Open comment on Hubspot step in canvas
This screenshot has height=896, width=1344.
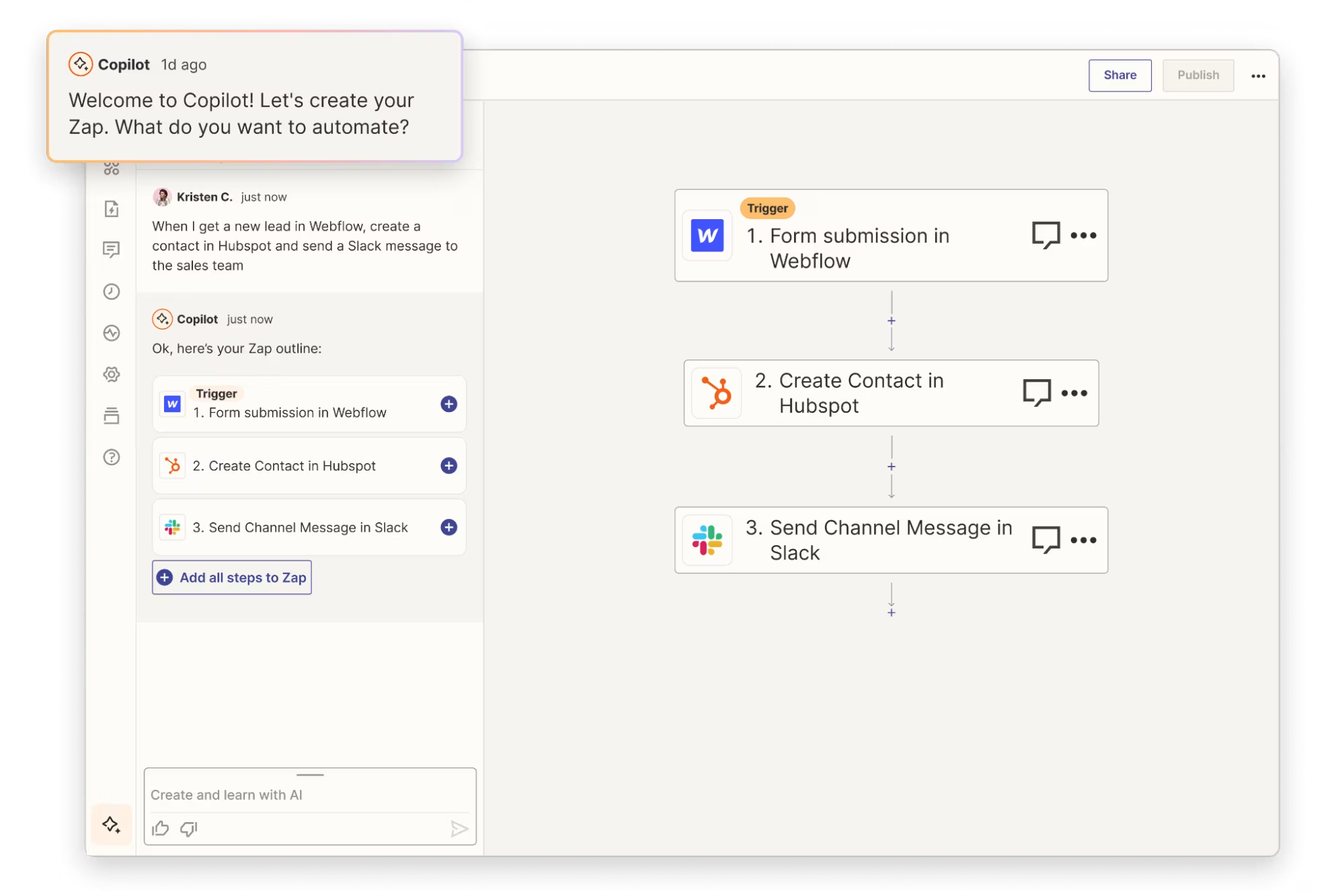click(1037, 393)
